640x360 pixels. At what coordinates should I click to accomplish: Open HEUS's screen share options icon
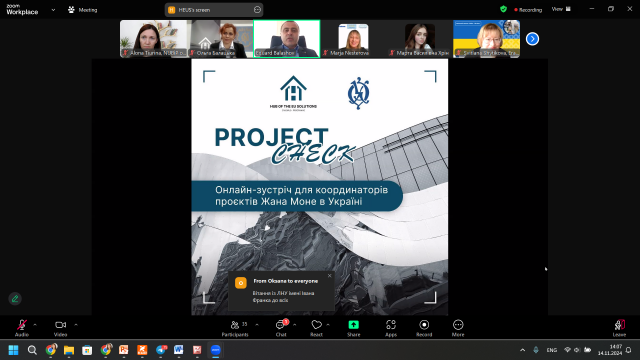click(257, 10)
